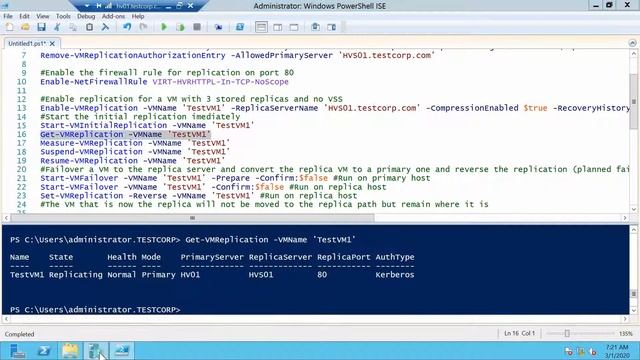Show script pane on the right layout

pos(278,27)
